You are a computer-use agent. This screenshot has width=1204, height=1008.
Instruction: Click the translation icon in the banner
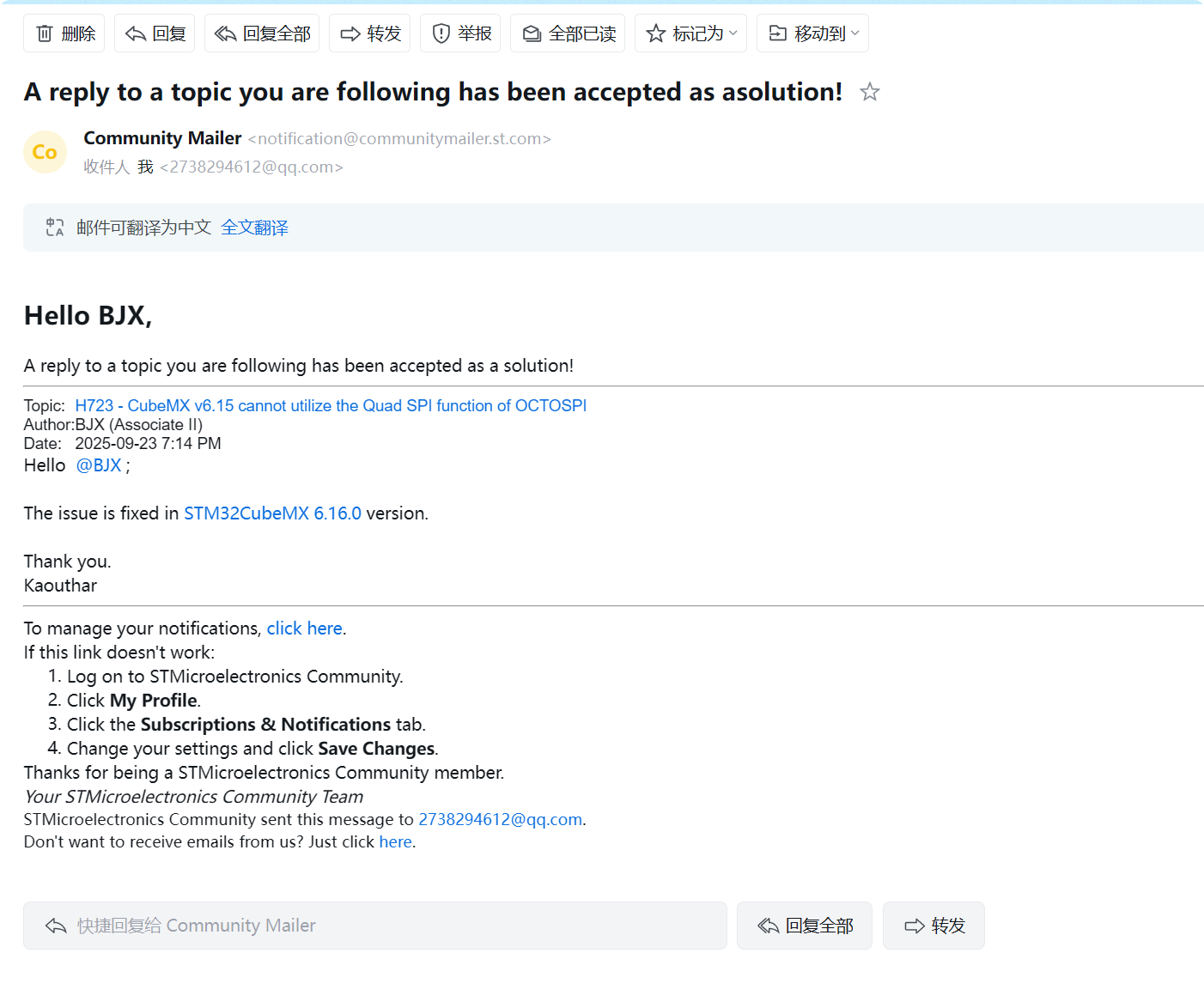(x=55, y=228)
